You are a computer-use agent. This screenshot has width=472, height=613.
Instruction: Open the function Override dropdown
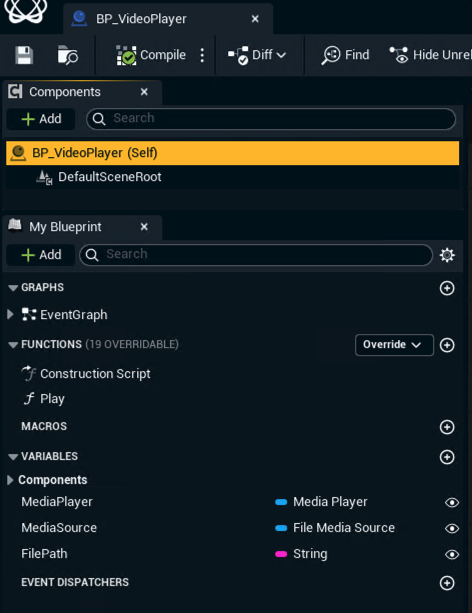point(394,345)
